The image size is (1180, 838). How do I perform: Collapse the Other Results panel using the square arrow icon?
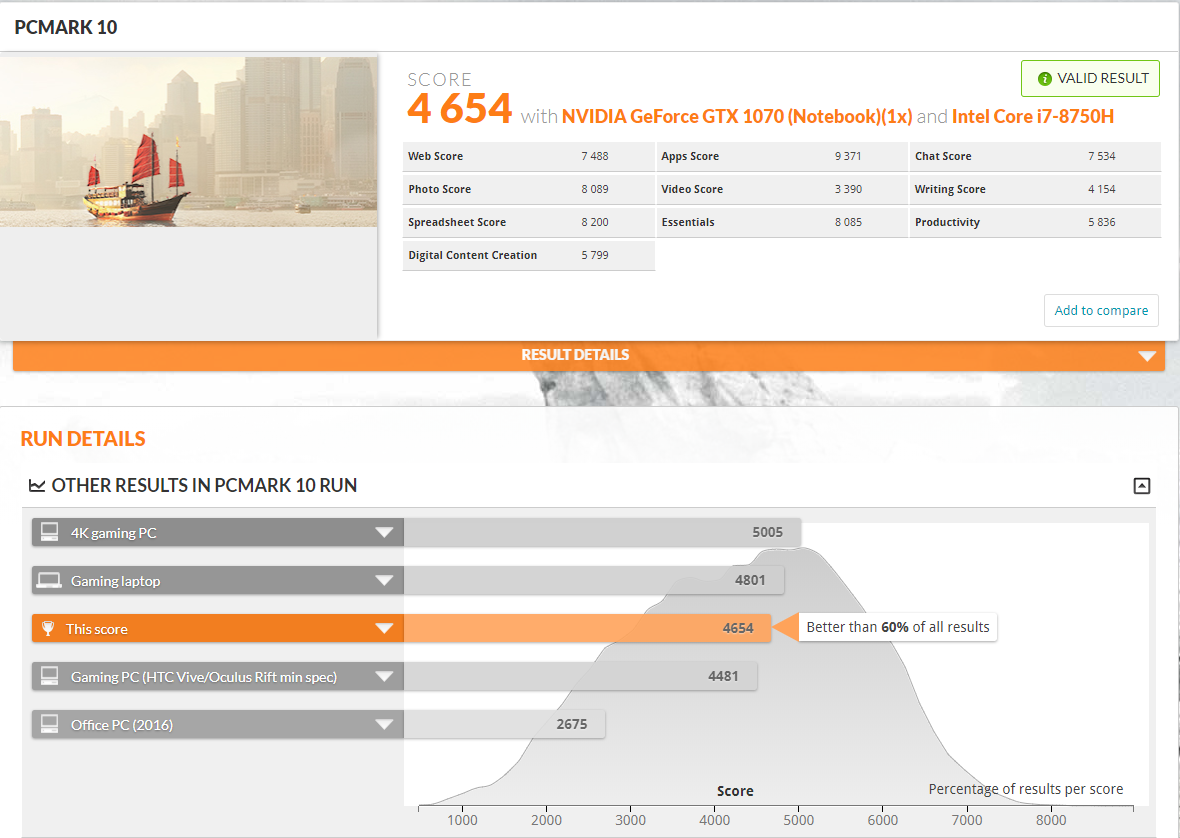click(x=1142, y=486)
